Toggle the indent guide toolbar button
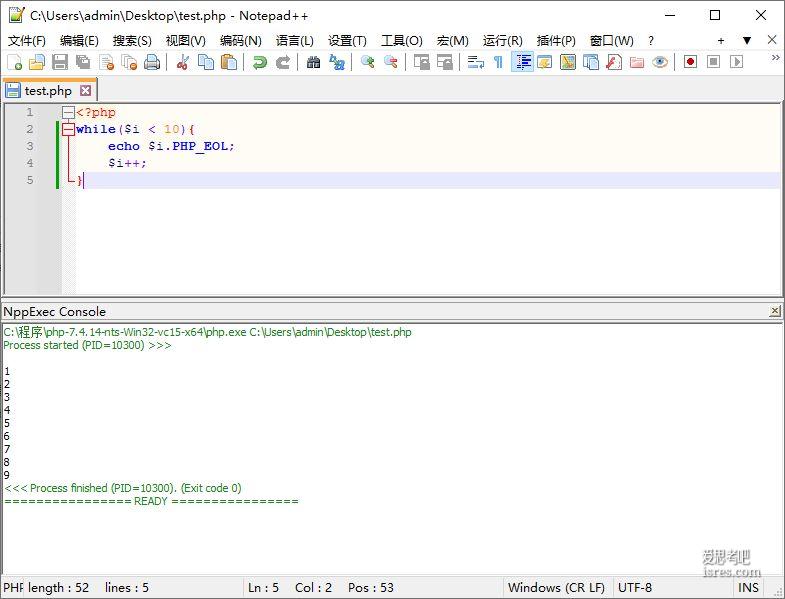 click(x=522, y=62)
